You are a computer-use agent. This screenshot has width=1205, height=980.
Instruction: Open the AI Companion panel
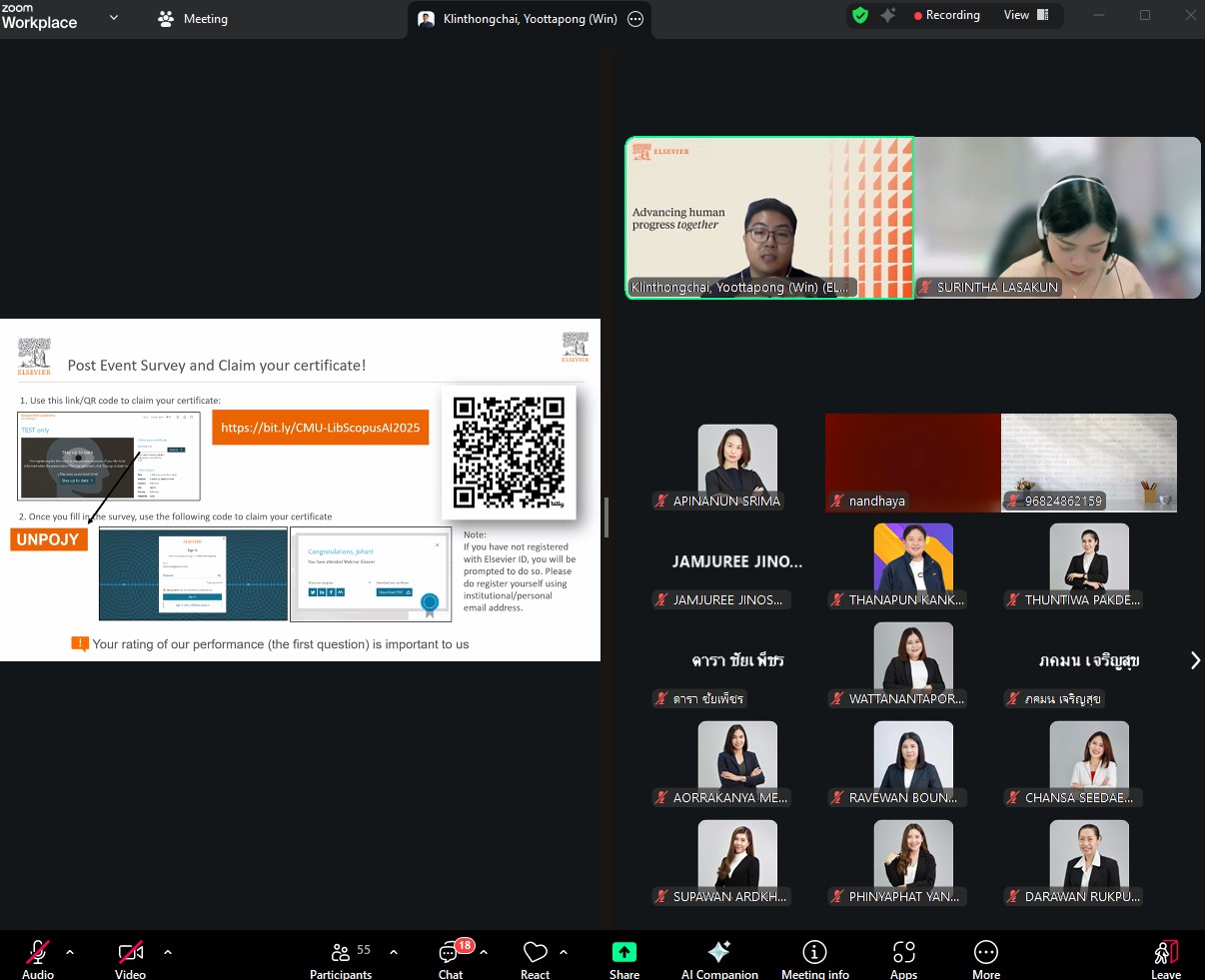pos(718,958)
